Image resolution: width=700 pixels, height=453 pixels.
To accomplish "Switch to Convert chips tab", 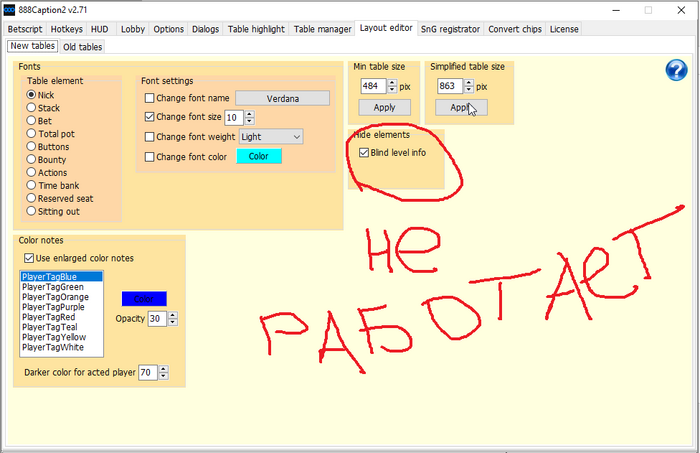I will coord(515,29).
